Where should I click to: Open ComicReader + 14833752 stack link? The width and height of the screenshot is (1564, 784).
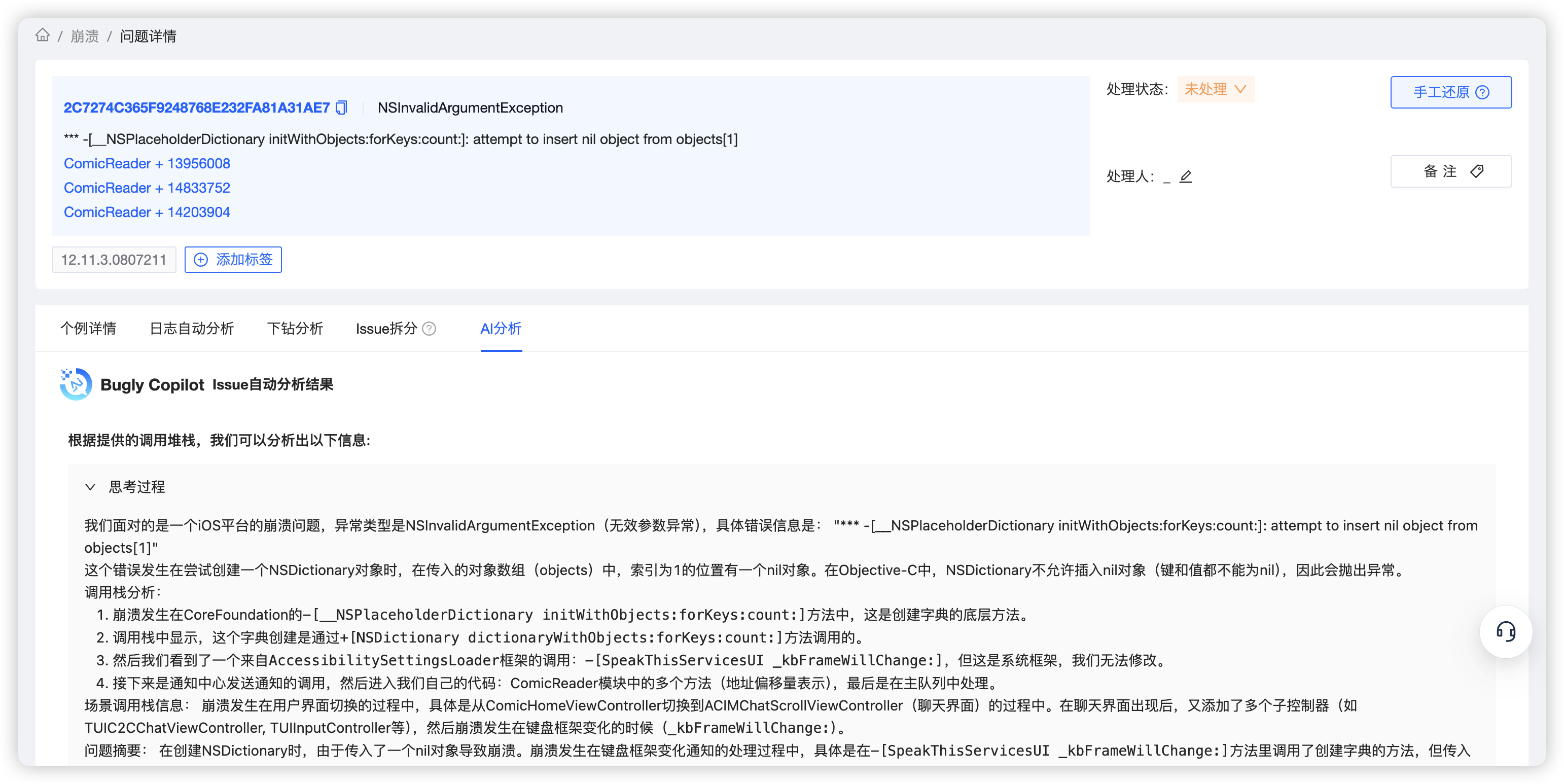tap(147, 188)
